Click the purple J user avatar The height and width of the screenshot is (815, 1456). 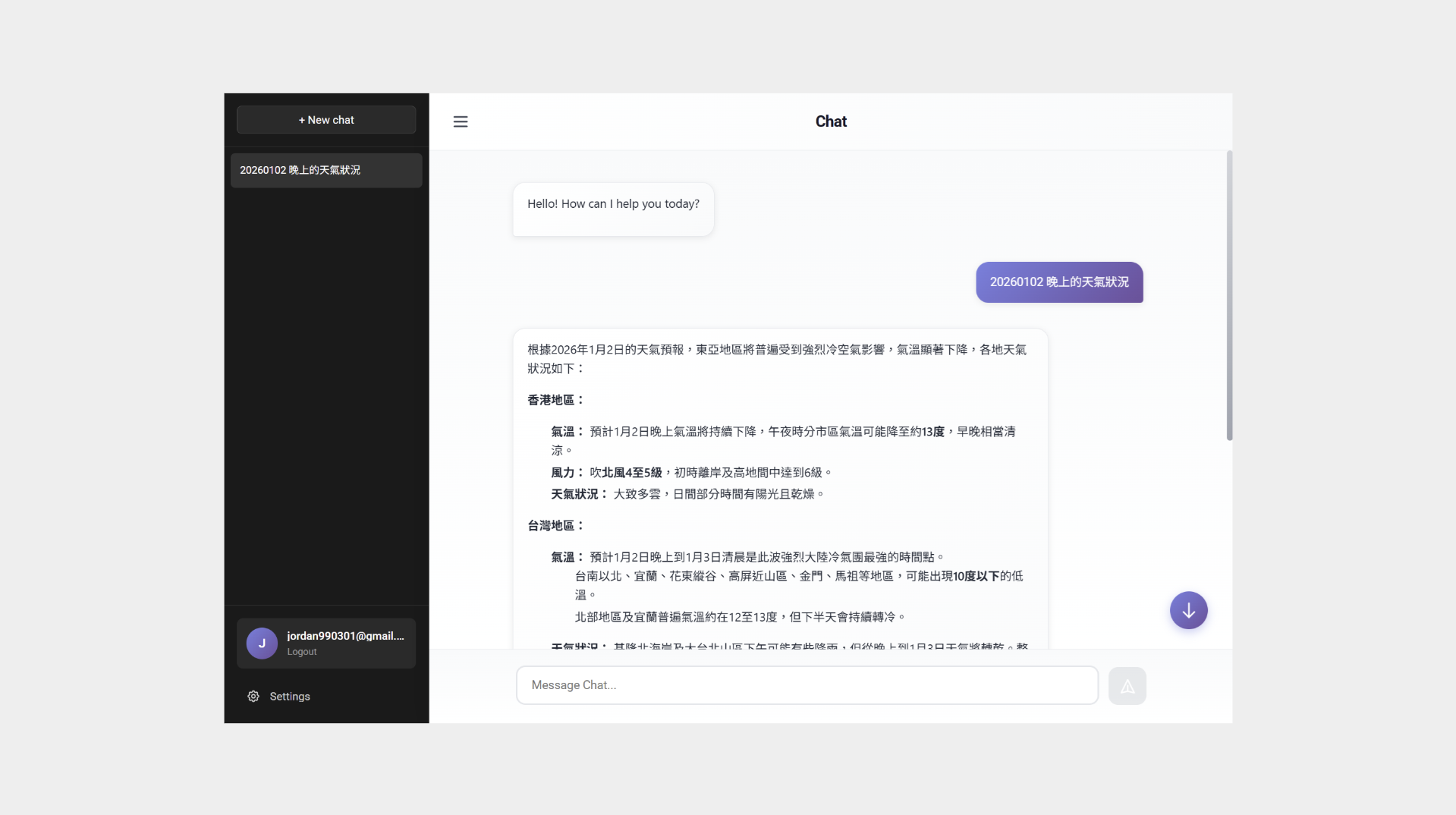coord(262,644)
